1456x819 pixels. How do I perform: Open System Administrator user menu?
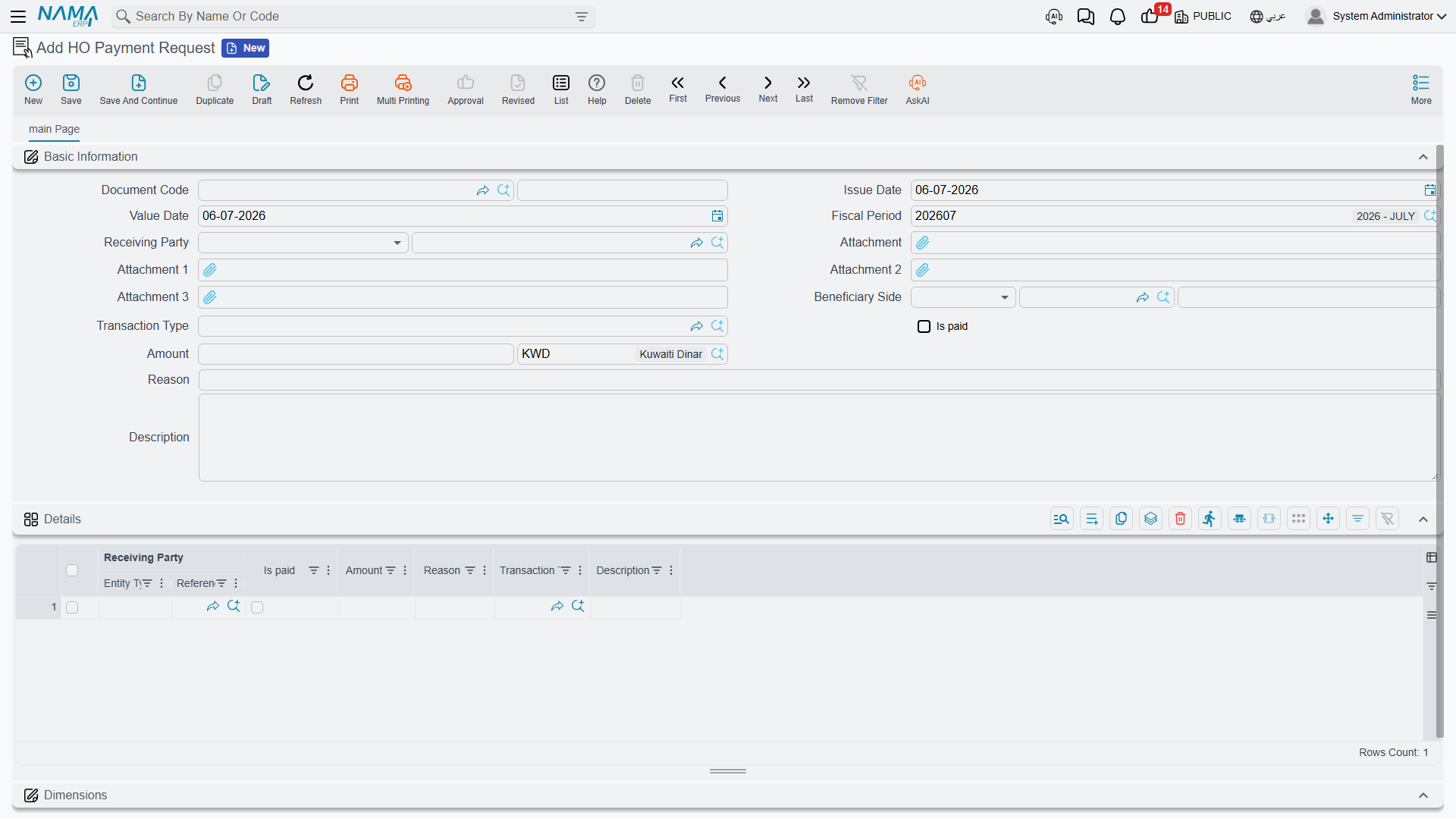[1376, 16]
